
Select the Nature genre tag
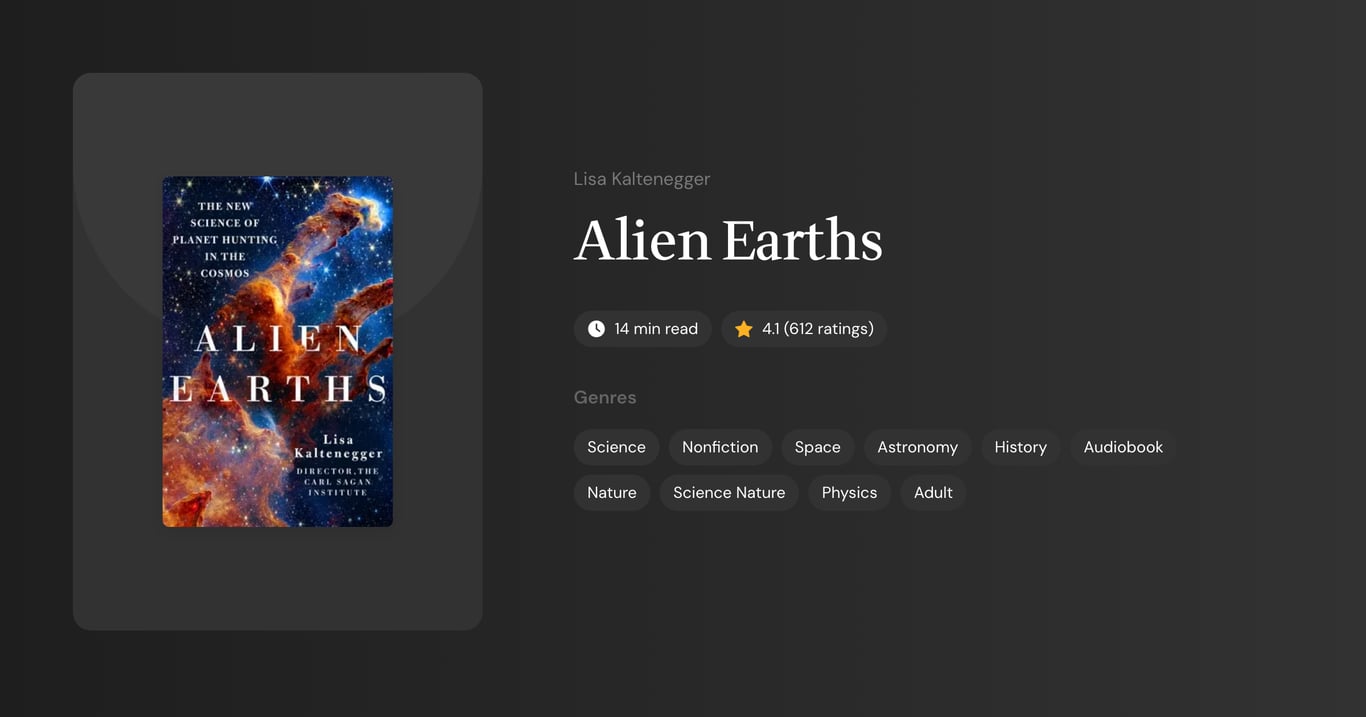coord(611,492)
